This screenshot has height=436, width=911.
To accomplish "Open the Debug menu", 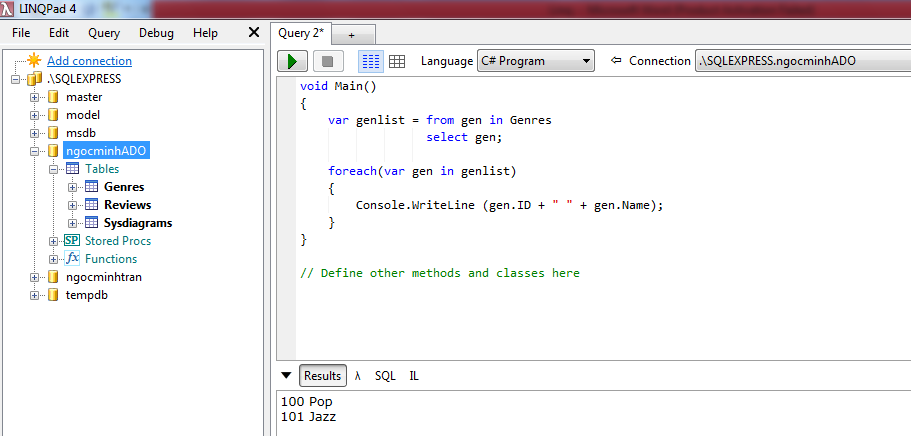I will [x=156, y=33].
